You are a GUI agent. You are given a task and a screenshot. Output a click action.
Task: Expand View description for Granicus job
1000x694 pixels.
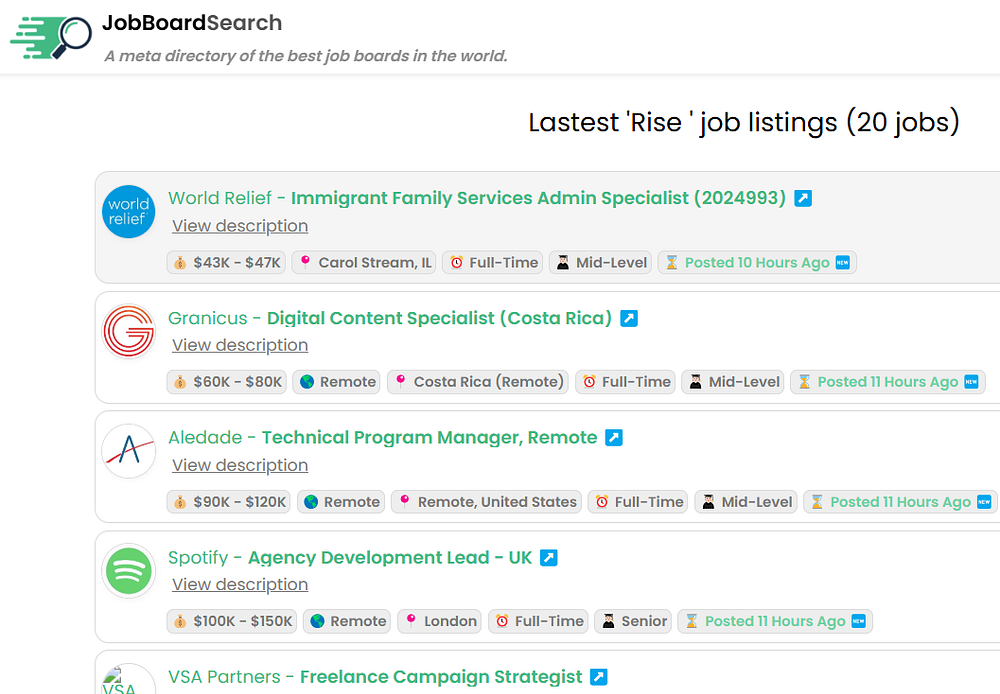click(x=240, y=345)
